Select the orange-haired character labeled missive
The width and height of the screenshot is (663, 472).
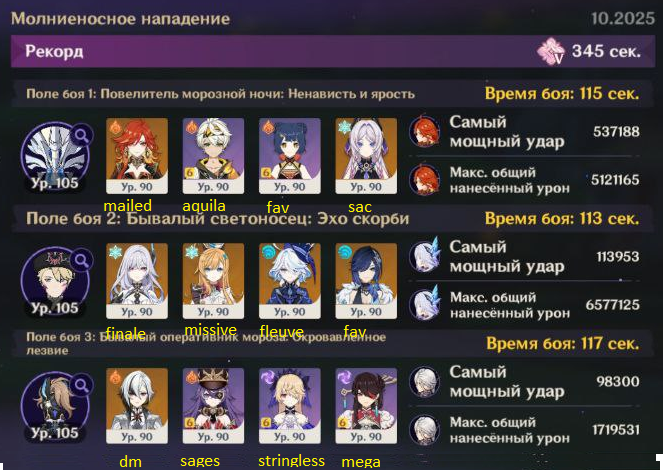point(213,281)
